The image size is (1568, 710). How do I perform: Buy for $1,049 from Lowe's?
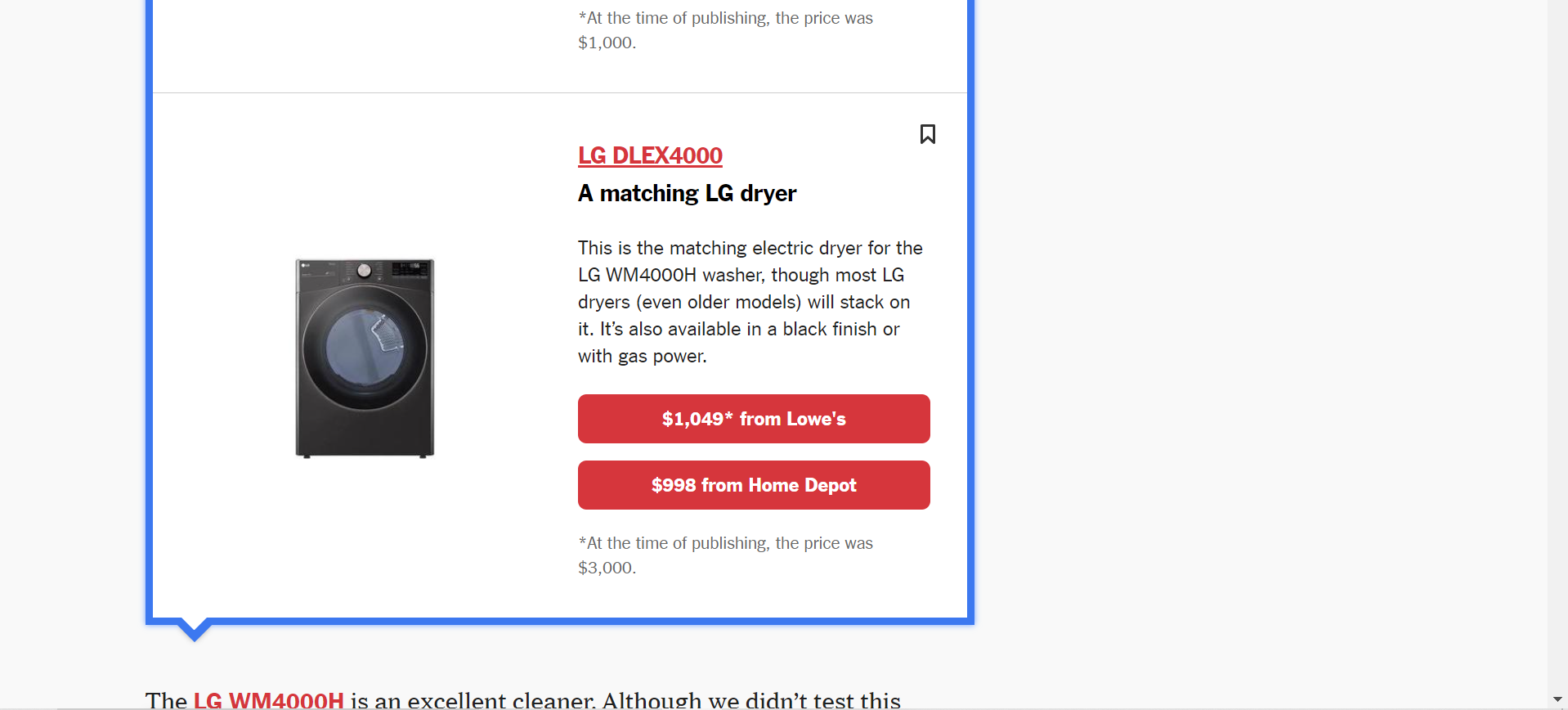point(754,419)
